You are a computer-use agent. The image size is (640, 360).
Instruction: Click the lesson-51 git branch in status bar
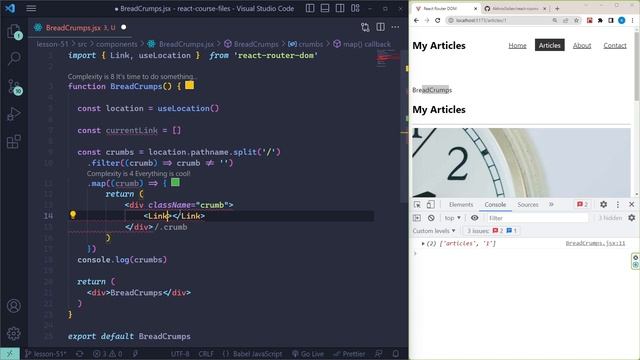click(x=45, y=354)
